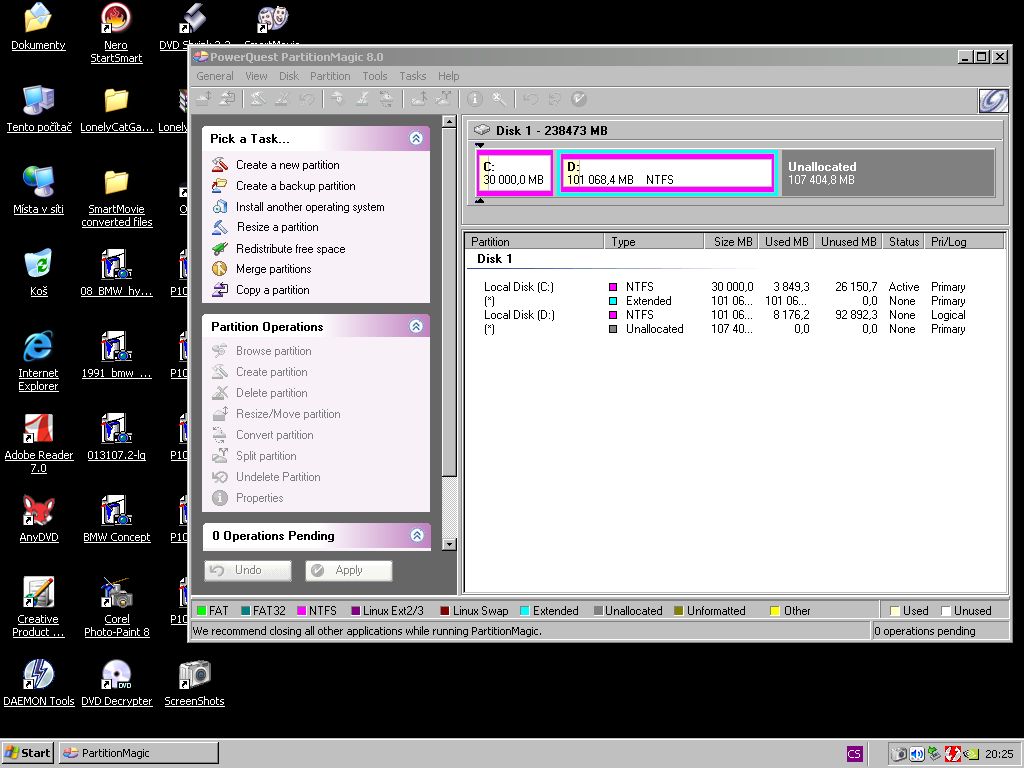Click the Install another operating system icon
Image resolution: width=1024 pixels, height=768 pixels.
pos(220,206)
